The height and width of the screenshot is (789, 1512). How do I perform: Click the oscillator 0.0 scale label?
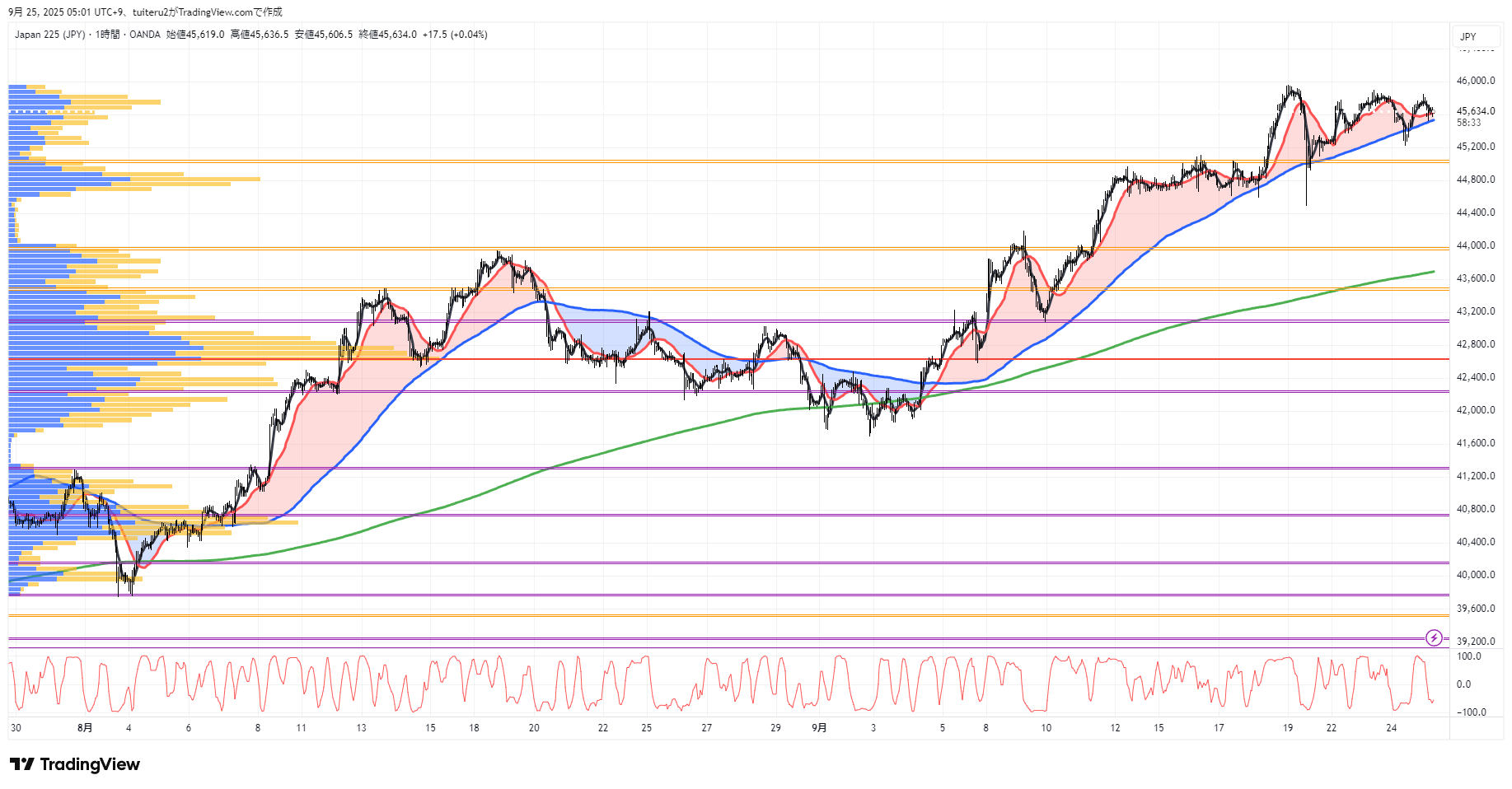coord(1463,684)
